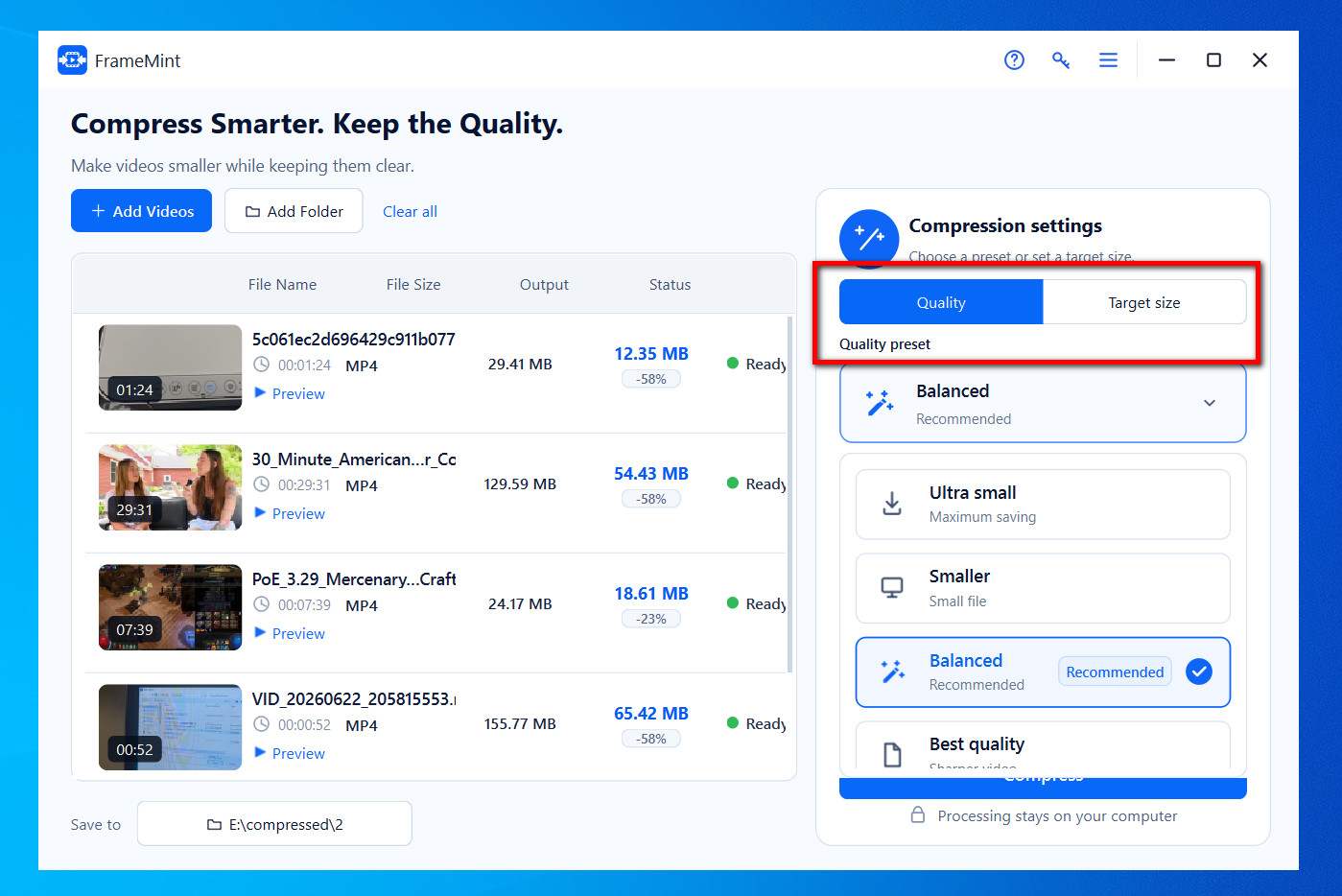Click clock icon beside 00:01:24
This screenshot has height=896, width=1342.
click(x=261, y=365)
